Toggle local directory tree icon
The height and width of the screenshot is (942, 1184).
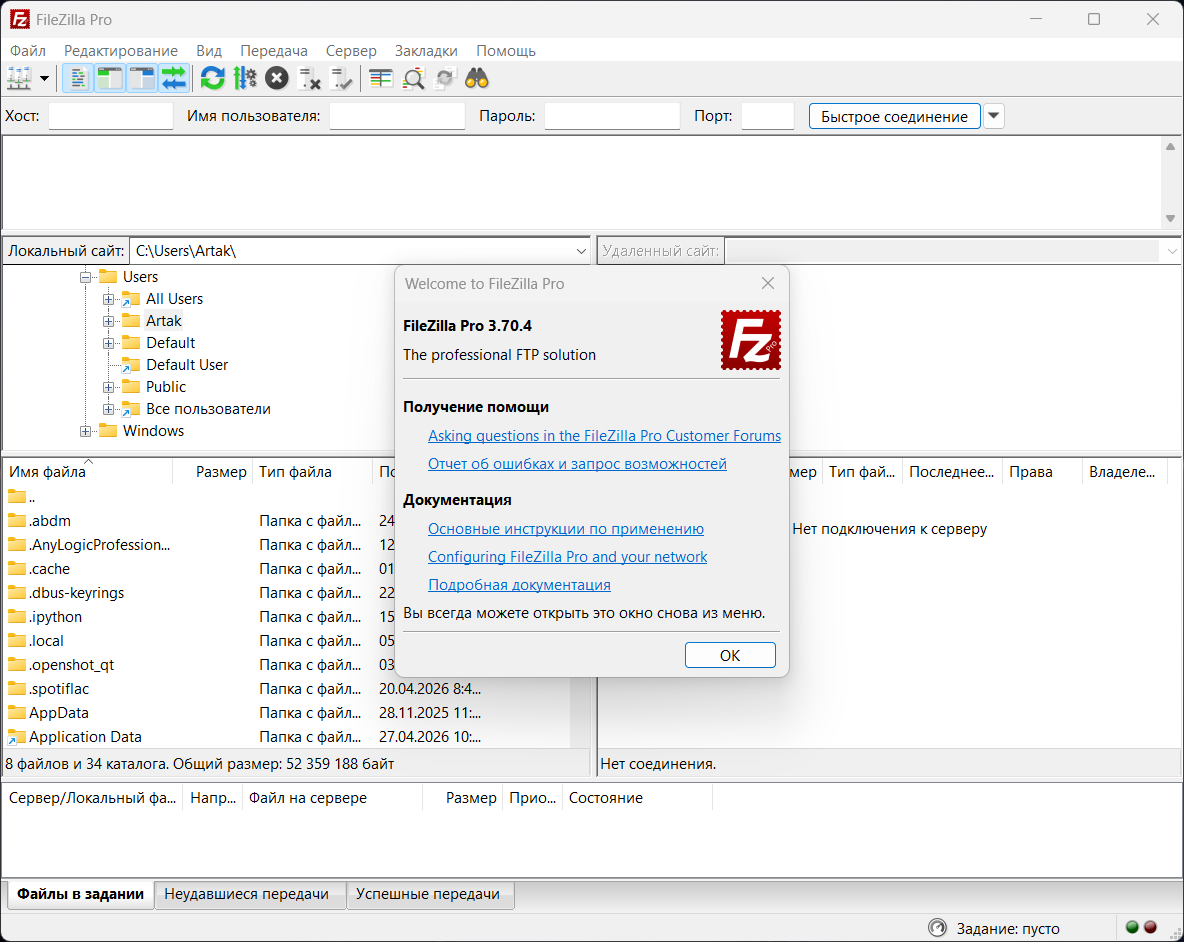pos(110,78)
